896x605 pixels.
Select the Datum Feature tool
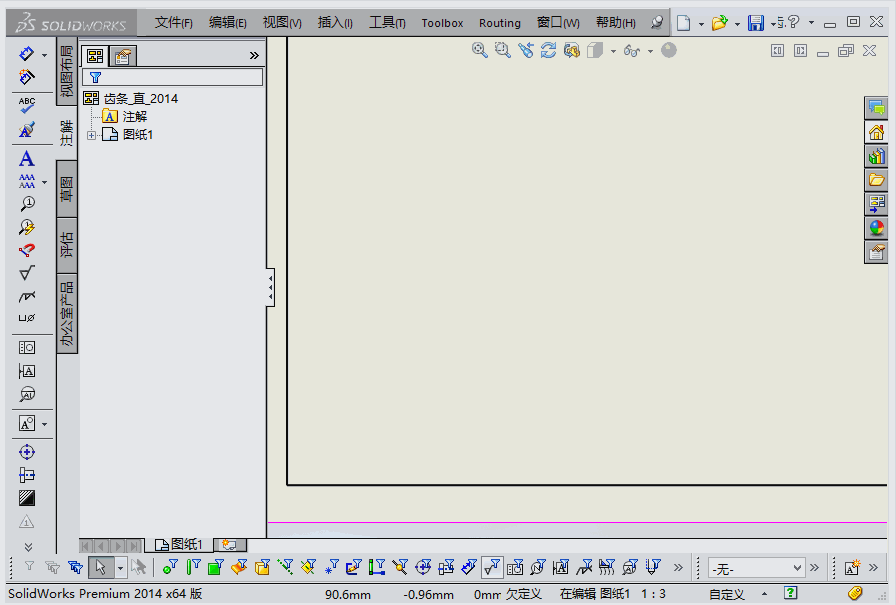(x=26, y=371)
